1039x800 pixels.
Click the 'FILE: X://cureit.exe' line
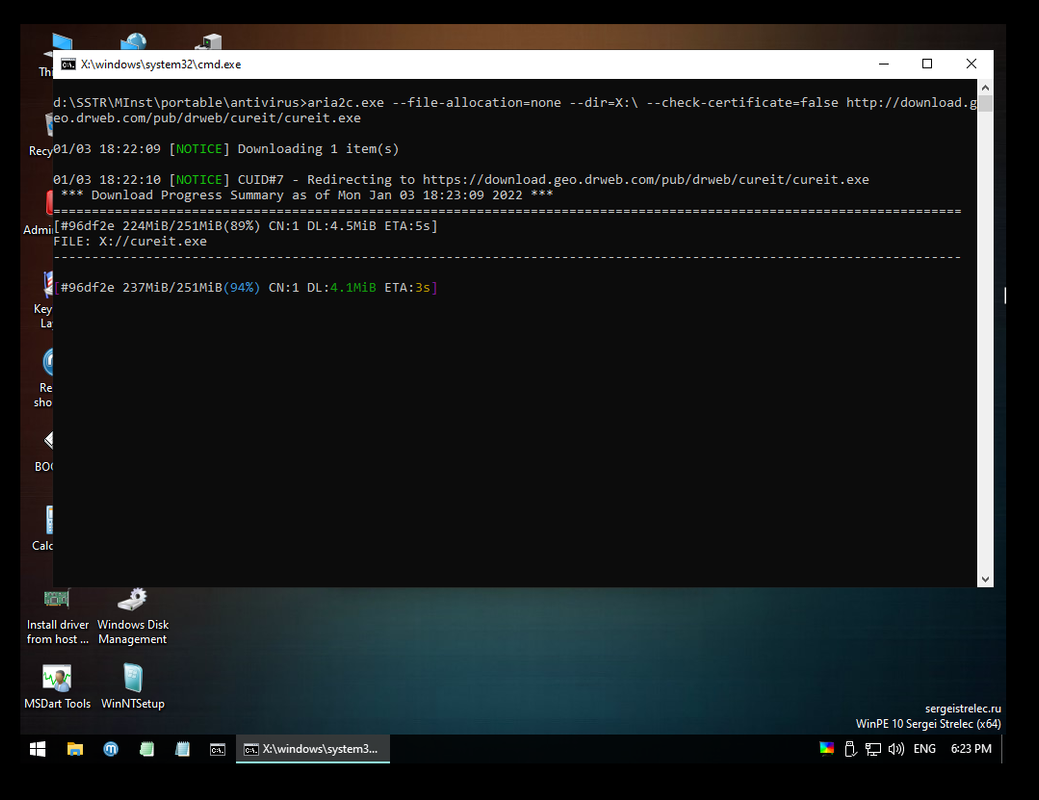pyautogui.click(x=130, y=241)
